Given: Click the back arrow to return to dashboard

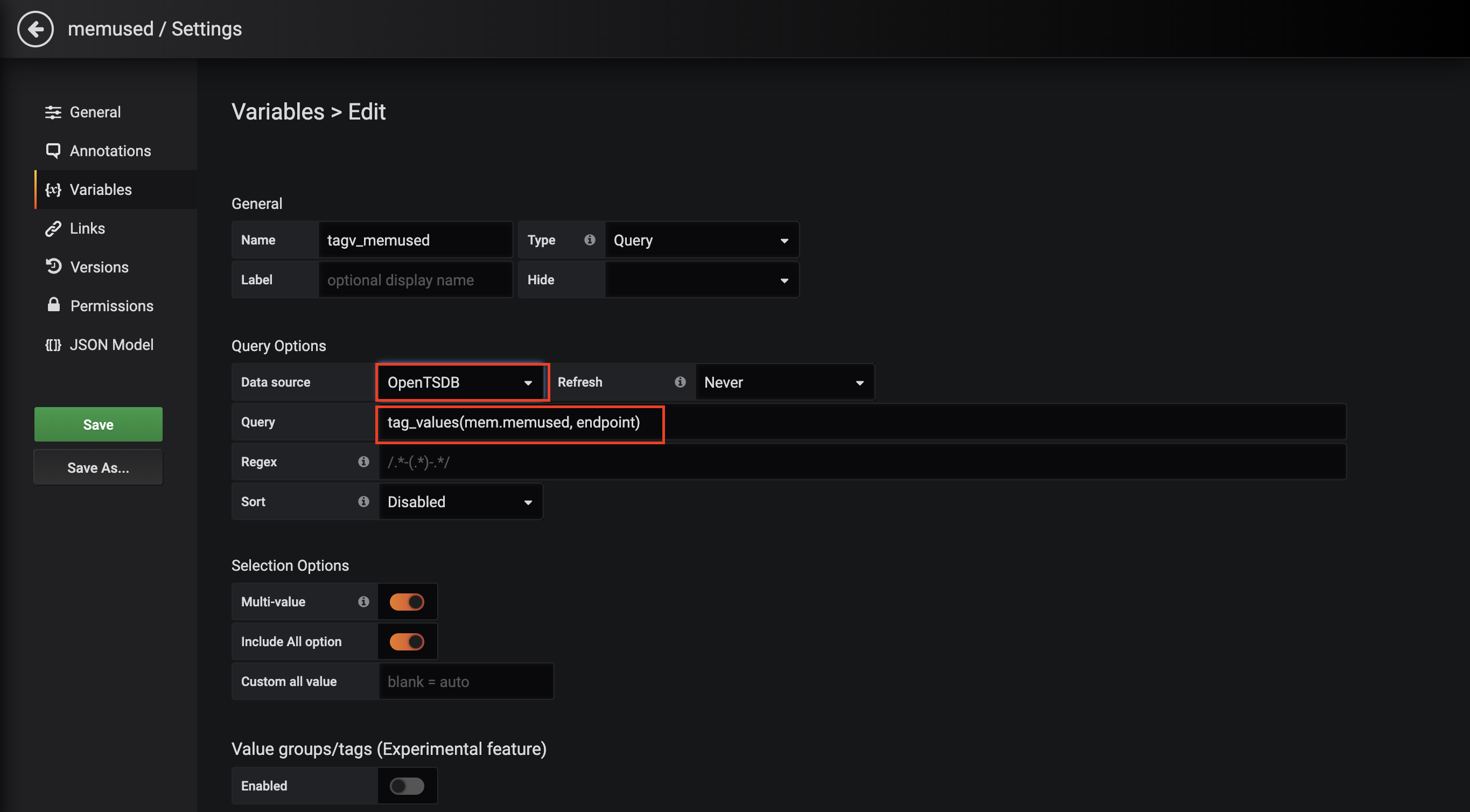Looking at the screenshot, I should pyautogui.click(x=36, y=29).
